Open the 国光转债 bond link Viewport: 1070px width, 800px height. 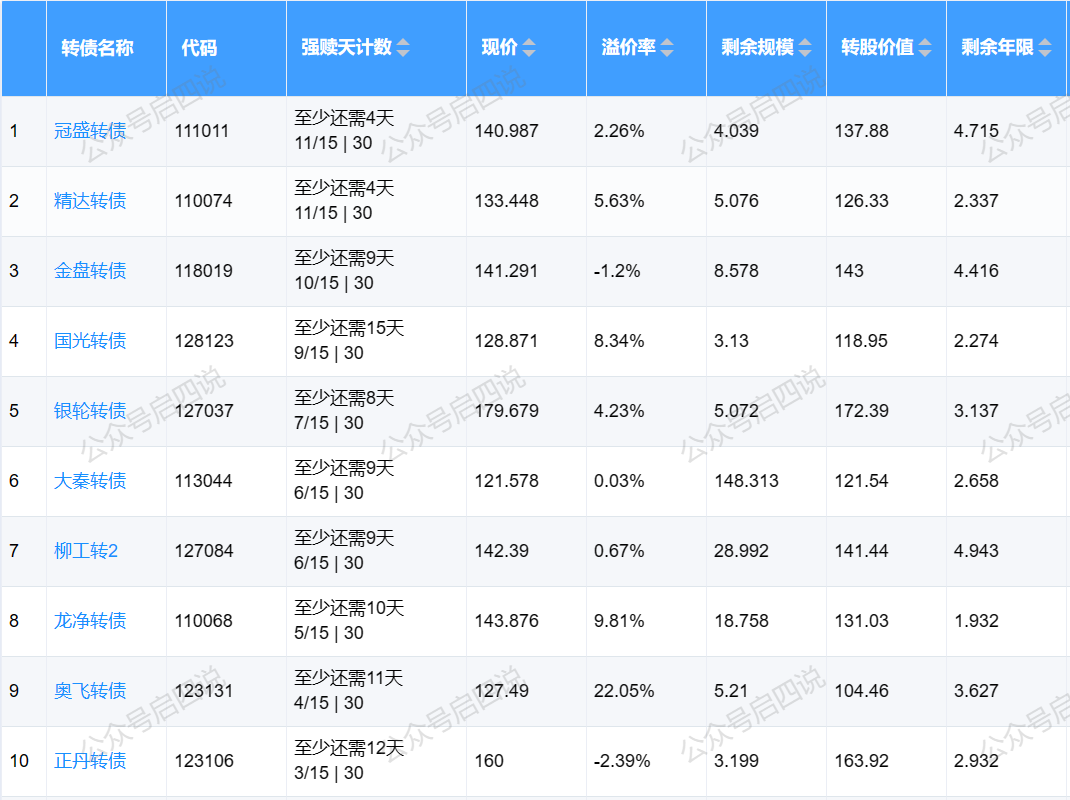[x=90, y=341]
